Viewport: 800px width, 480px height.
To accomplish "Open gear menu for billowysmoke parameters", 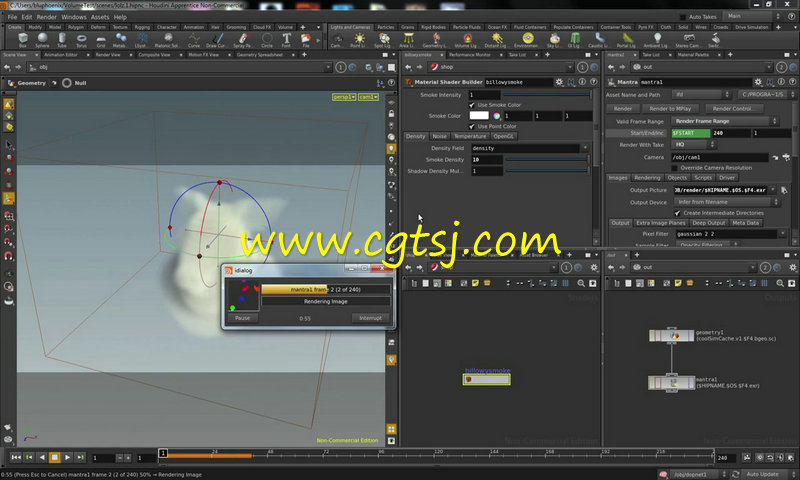I will coord(560,82).
